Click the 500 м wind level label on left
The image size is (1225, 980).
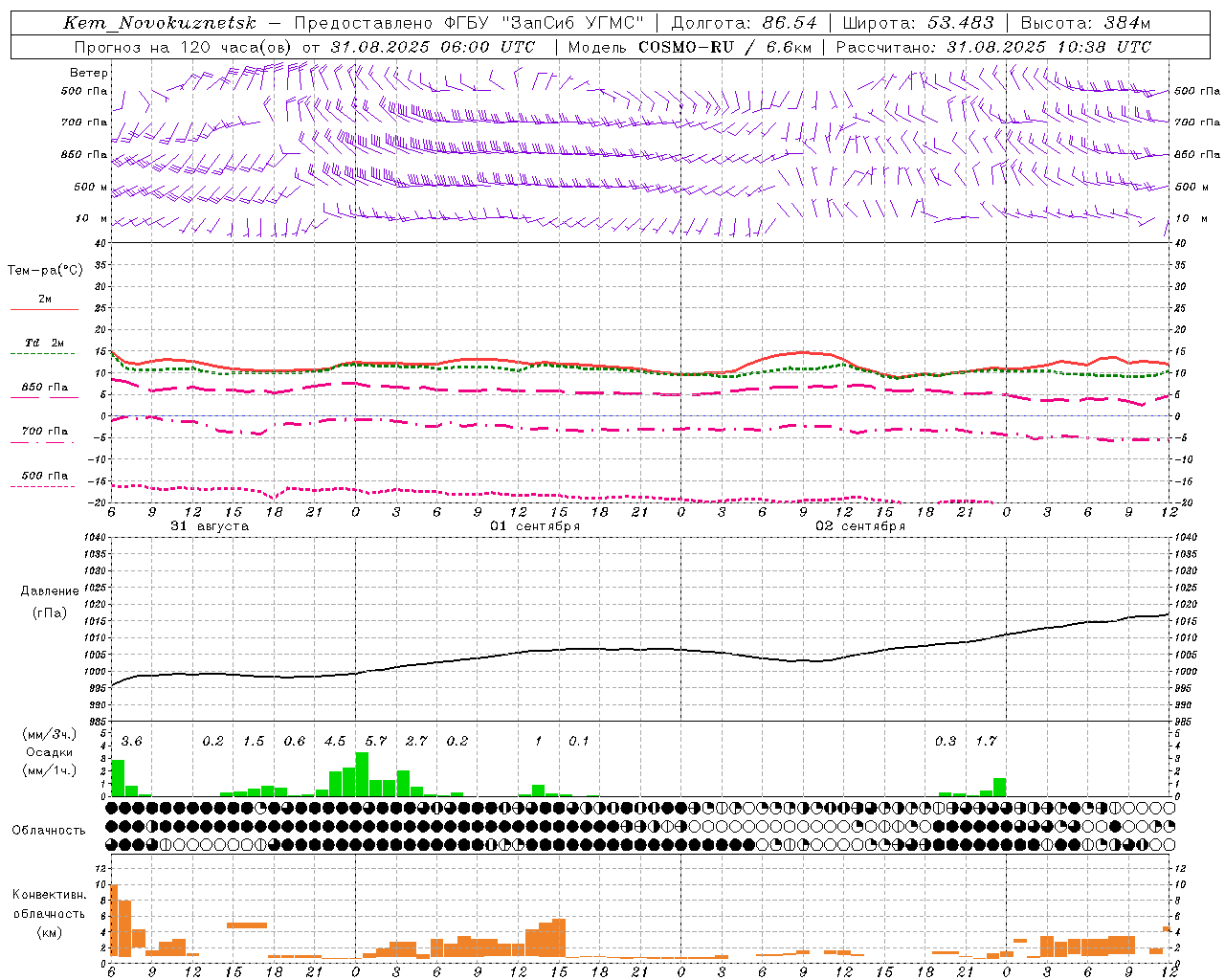(91, 187)
